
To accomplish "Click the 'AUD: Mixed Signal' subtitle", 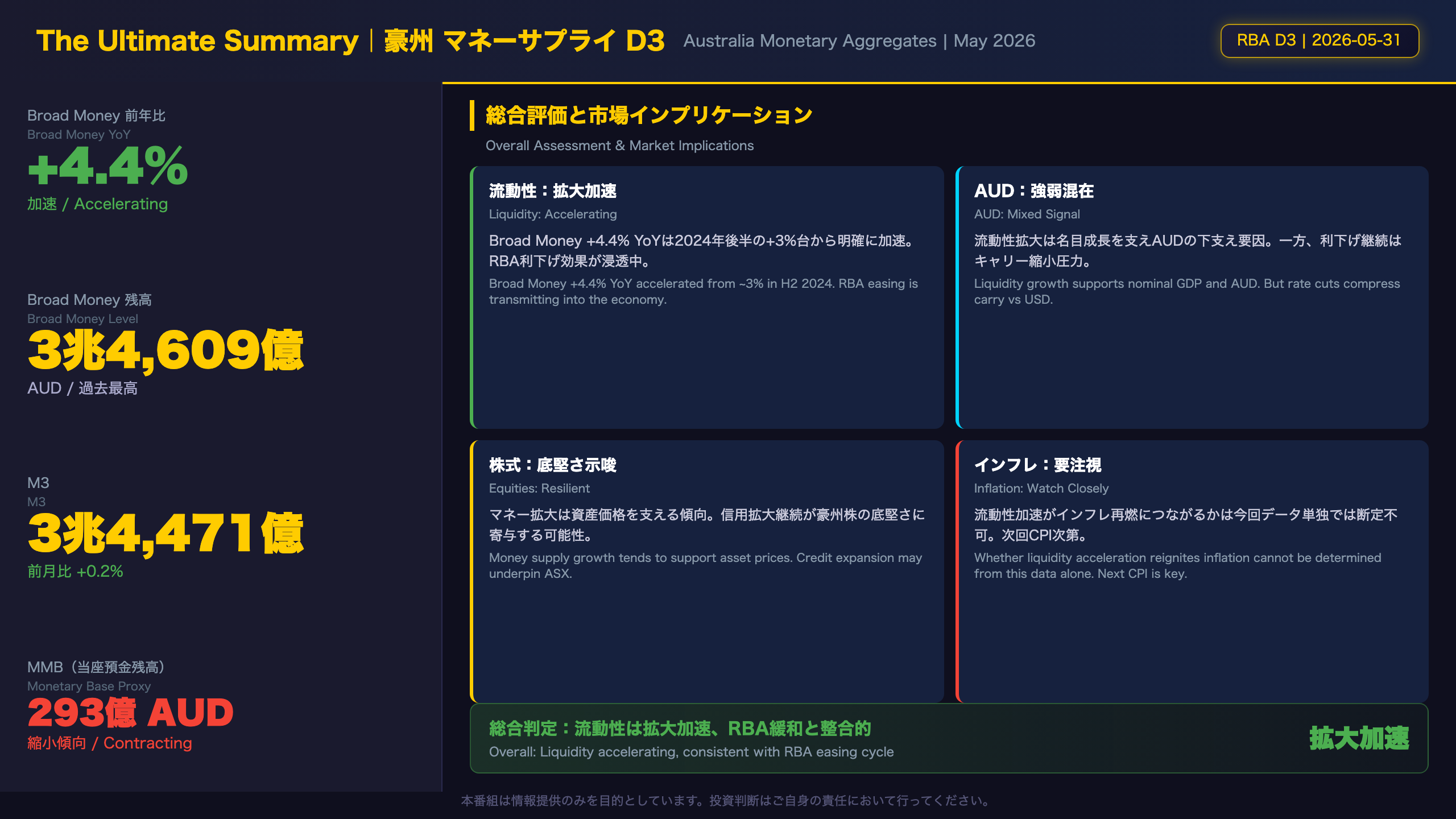I will click(1027, 214).
